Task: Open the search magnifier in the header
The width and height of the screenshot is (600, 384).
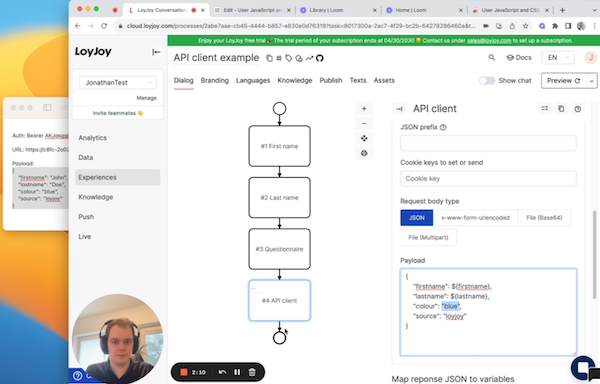Action: (x=492, y=57)
